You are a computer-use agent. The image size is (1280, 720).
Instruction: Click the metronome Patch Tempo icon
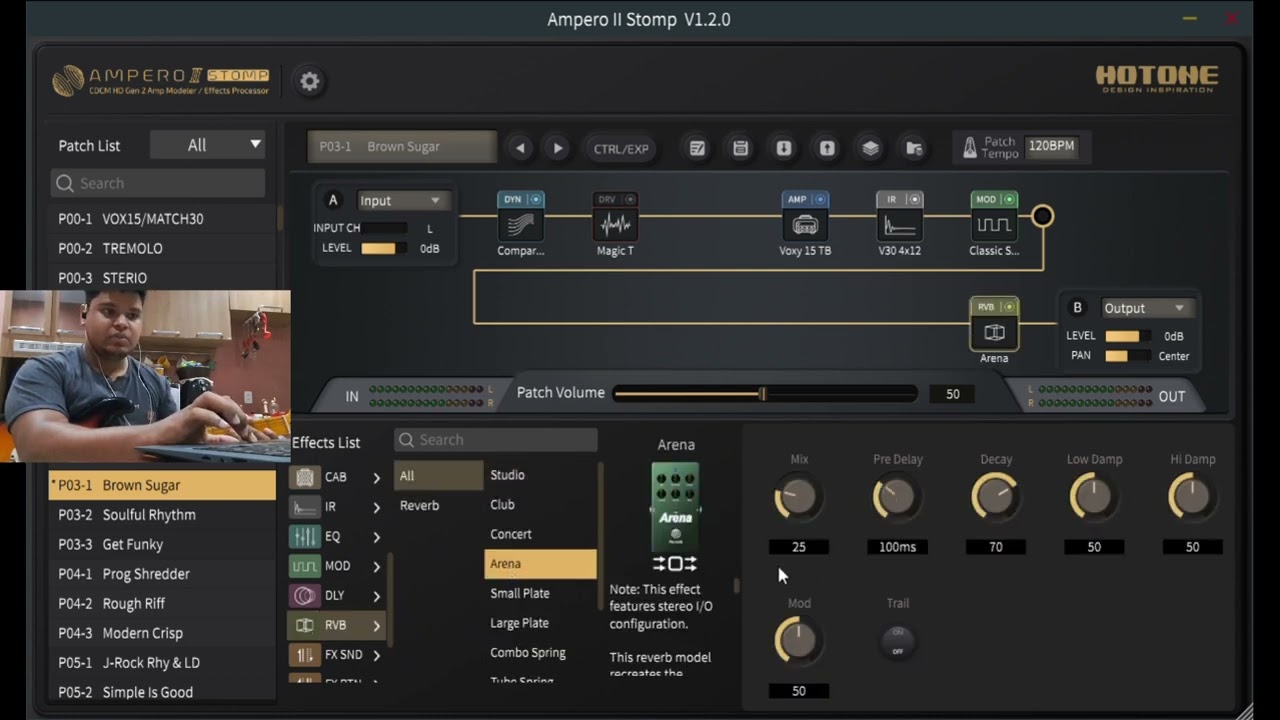point(969,148)
